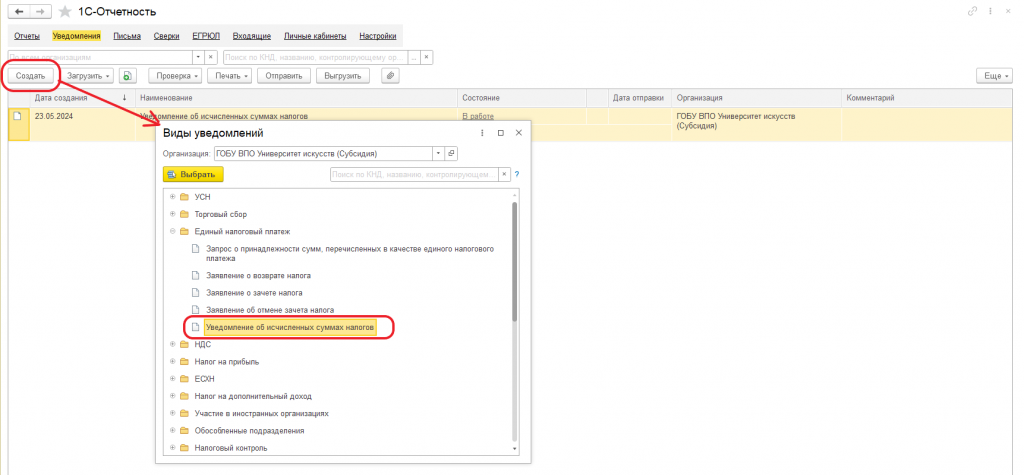Switch to the Письма tab
Screen dimensions: 1024x475
[127, 36]
